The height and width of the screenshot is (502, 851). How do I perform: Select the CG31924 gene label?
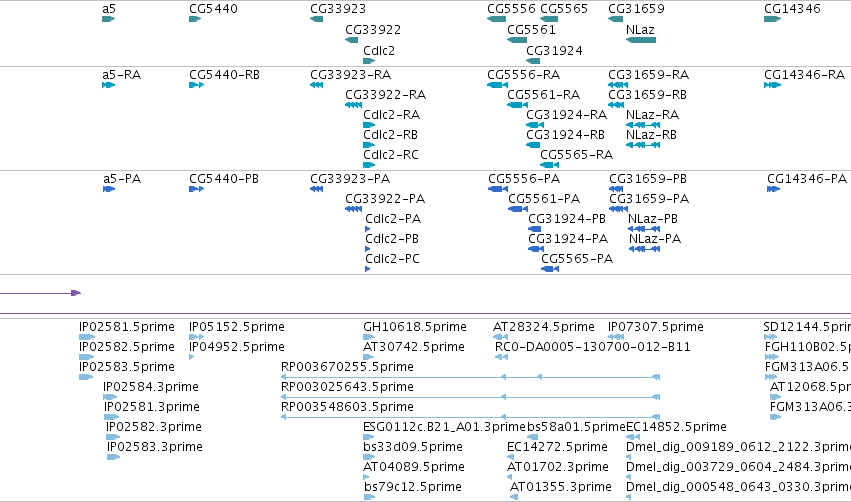[x=554, y=50]
